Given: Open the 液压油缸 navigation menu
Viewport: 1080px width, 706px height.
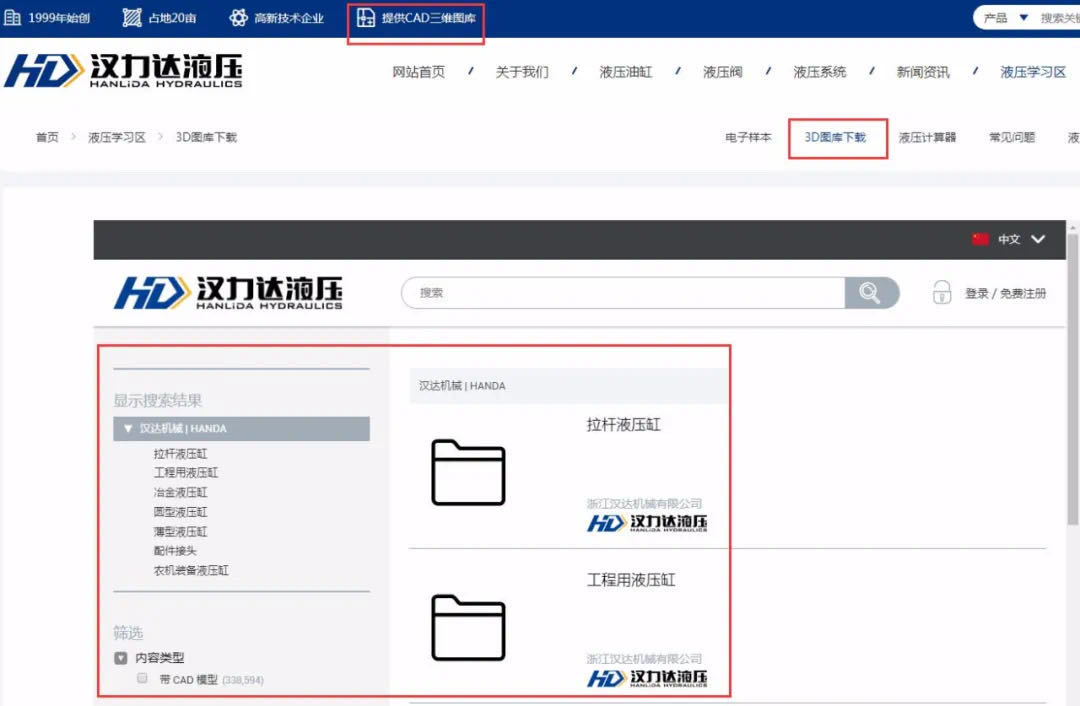Looking at the screenshot, I should point(625,72).
